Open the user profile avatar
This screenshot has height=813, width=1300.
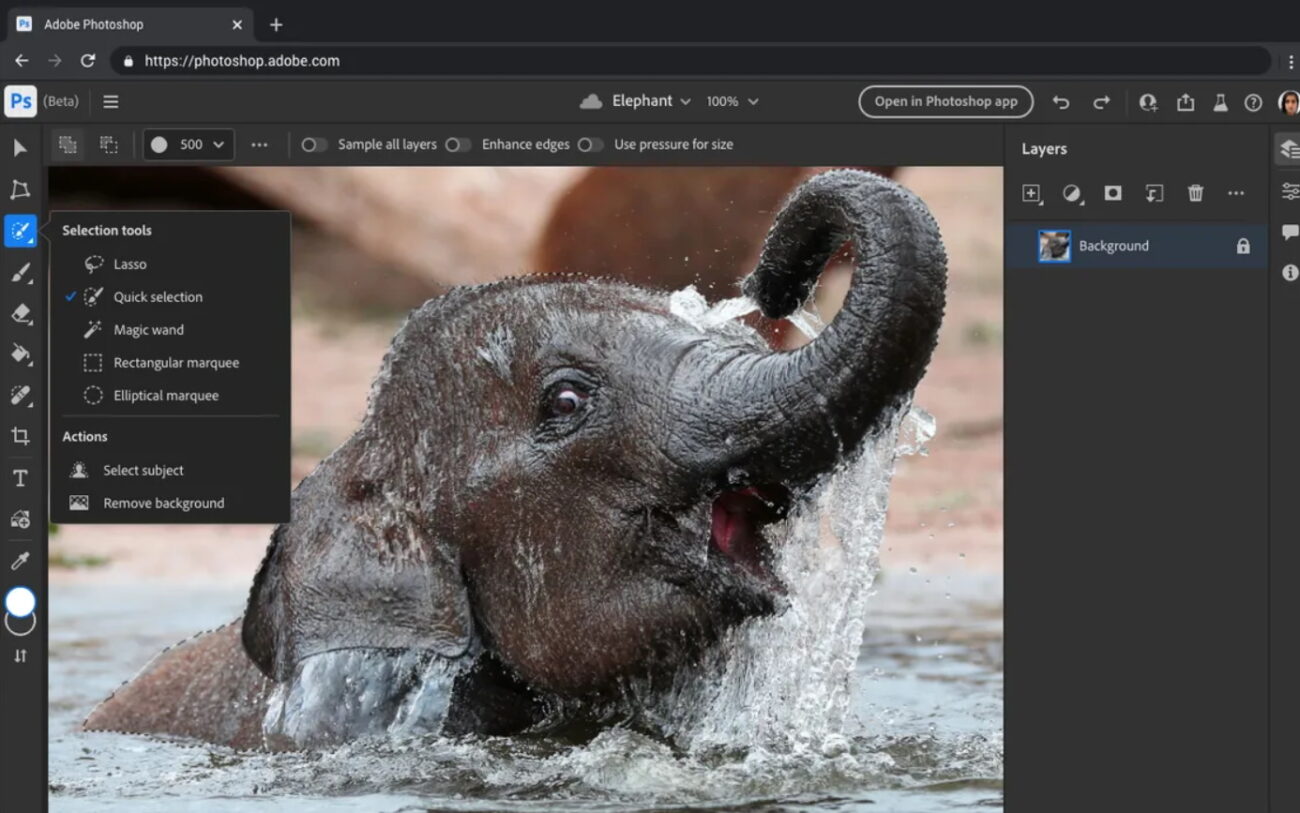click(x=1288, y=102)
